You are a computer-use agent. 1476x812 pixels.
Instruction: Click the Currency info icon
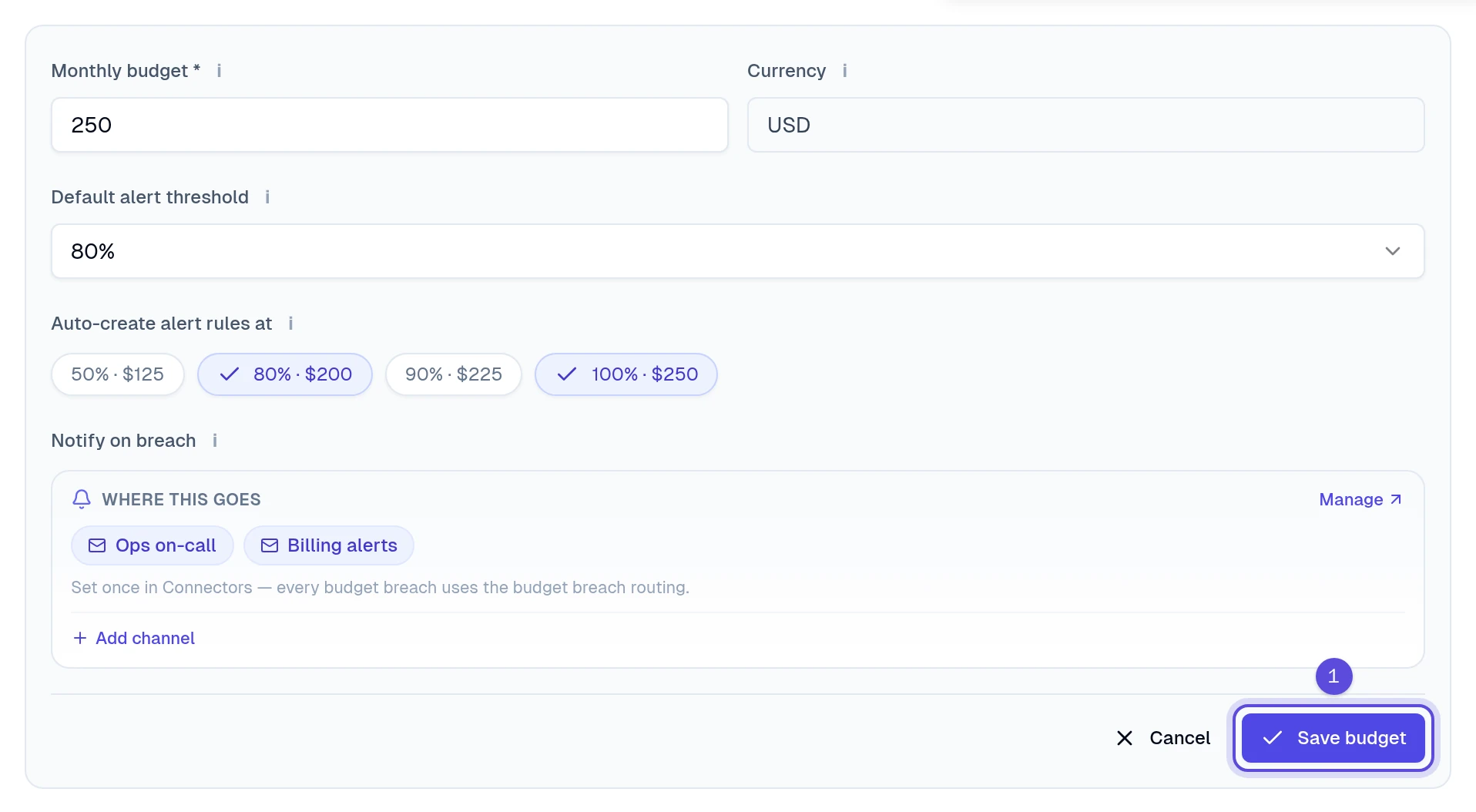click(x=844, y=71)
